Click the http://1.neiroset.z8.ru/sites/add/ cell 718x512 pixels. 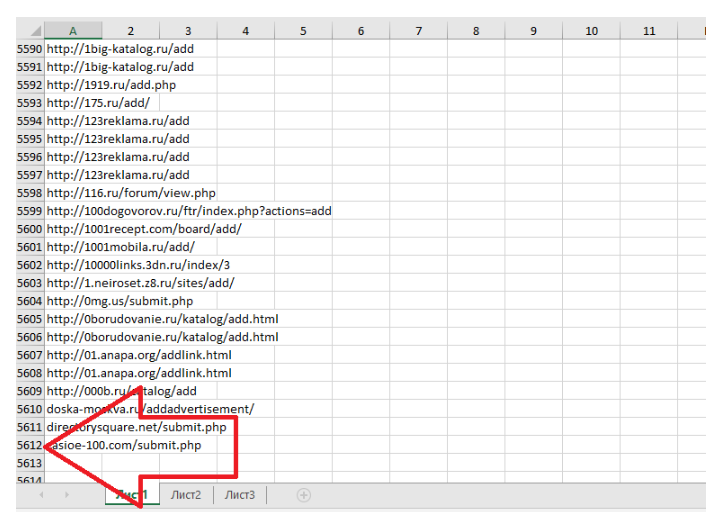(140, 283)
